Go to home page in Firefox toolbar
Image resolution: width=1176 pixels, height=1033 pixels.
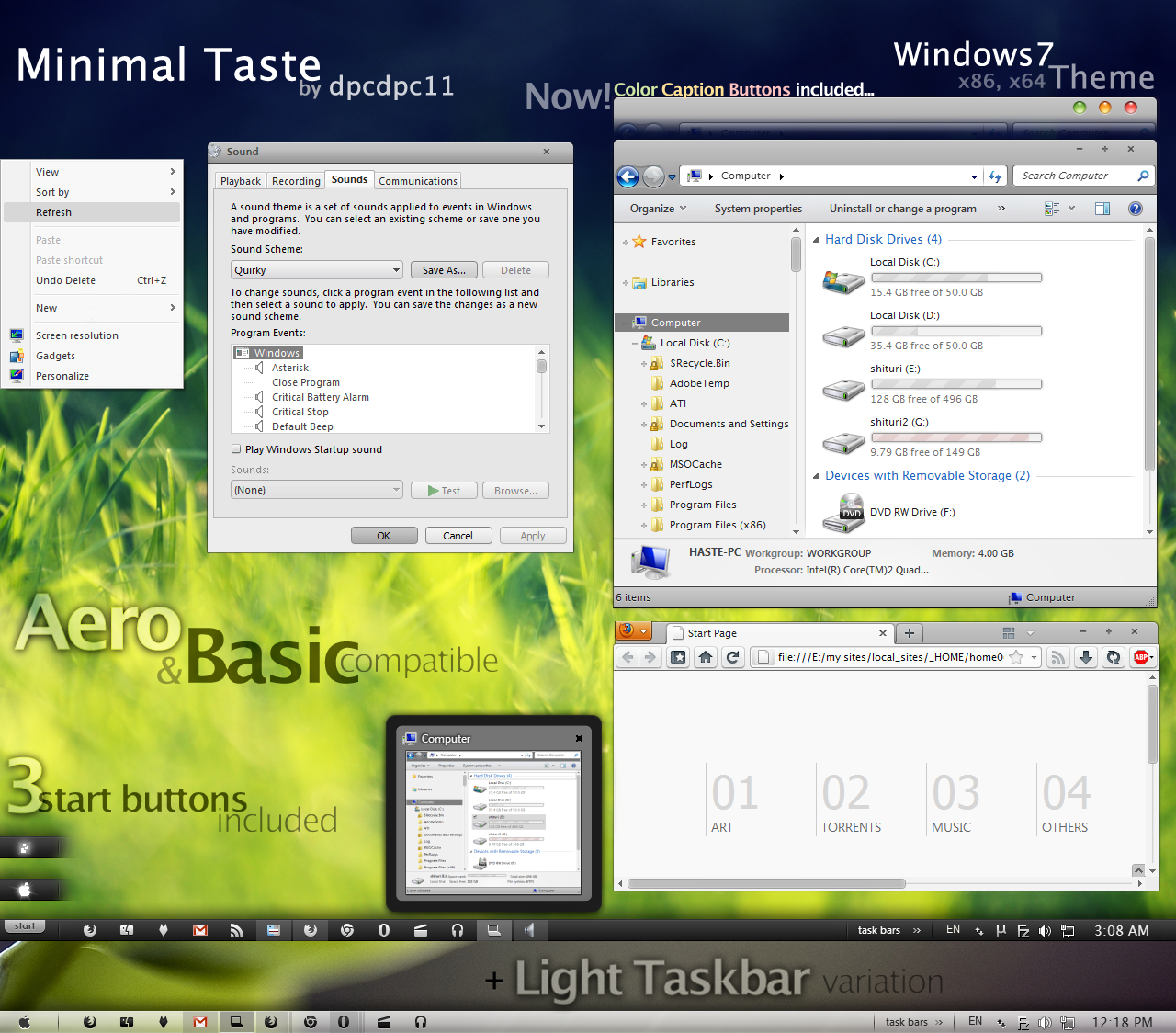coord(706,657)
